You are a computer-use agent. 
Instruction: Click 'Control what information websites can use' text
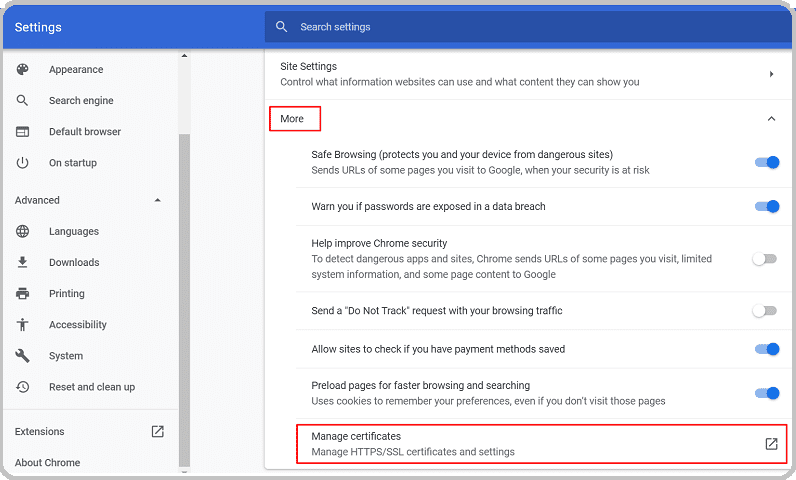(x=459, y=82)
